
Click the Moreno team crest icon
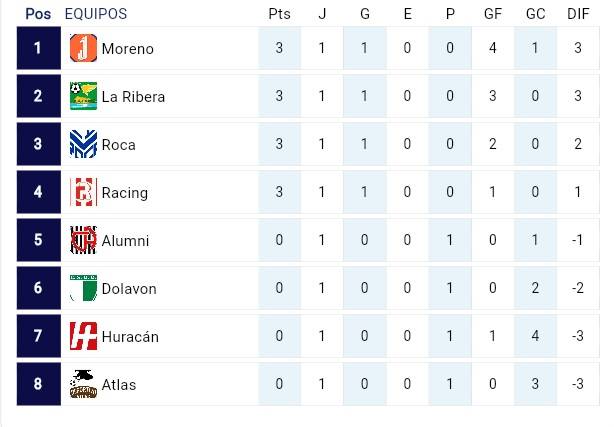point(83,48)
